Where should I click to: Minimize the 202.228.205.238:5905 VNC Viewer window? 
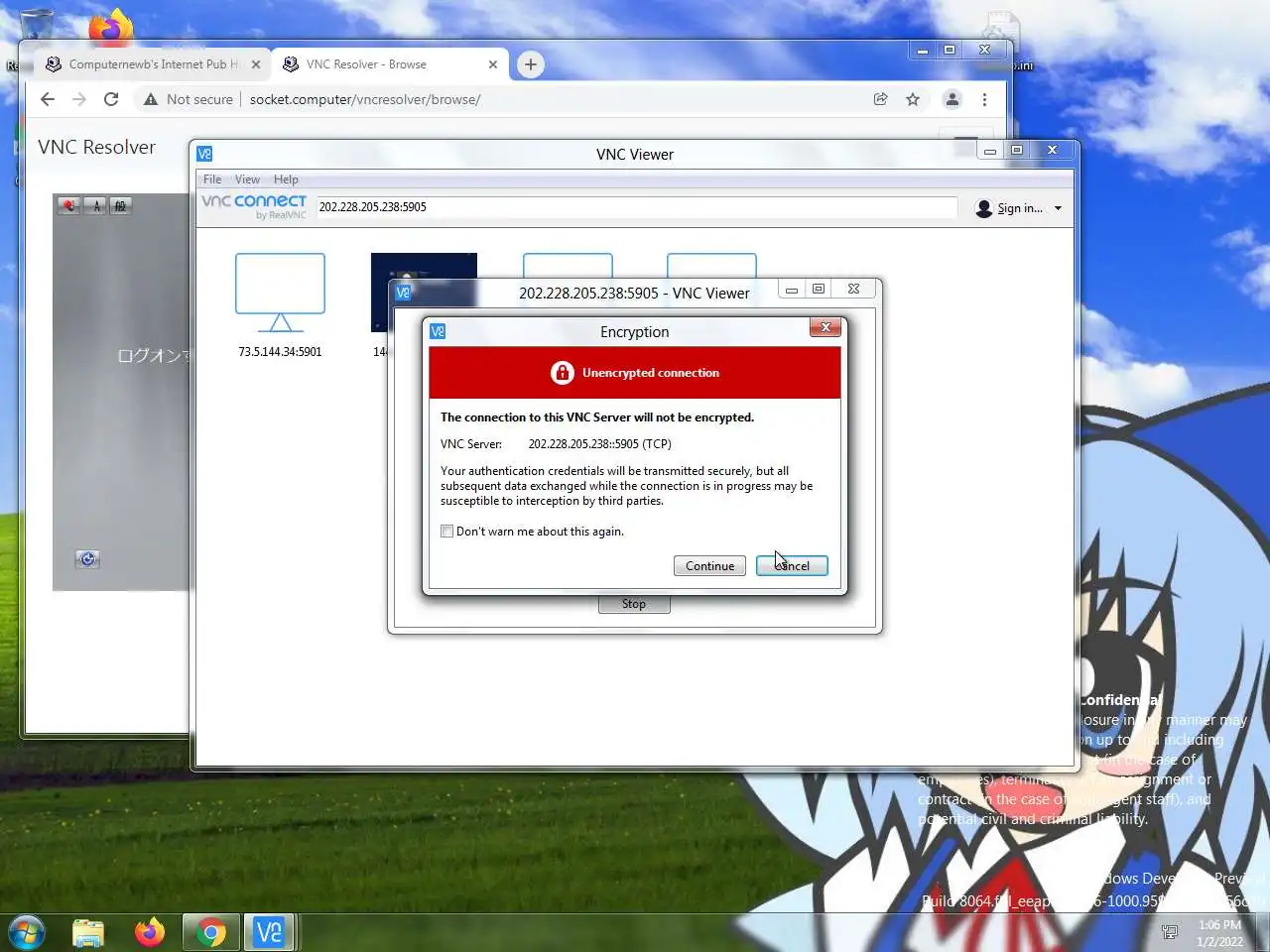coord(792,289)
